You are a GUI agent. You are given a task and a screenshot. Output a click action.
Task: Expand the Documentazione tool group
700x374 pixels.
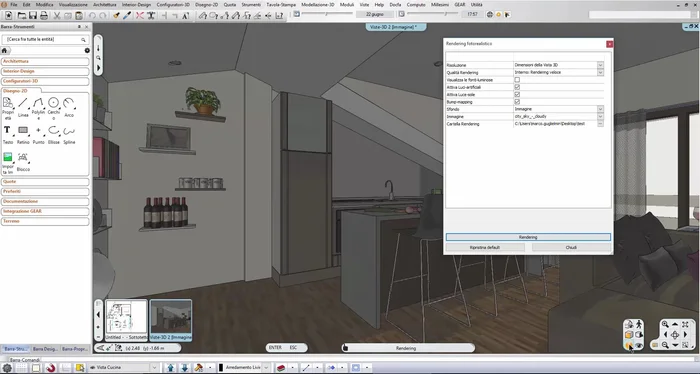[45, 201]
